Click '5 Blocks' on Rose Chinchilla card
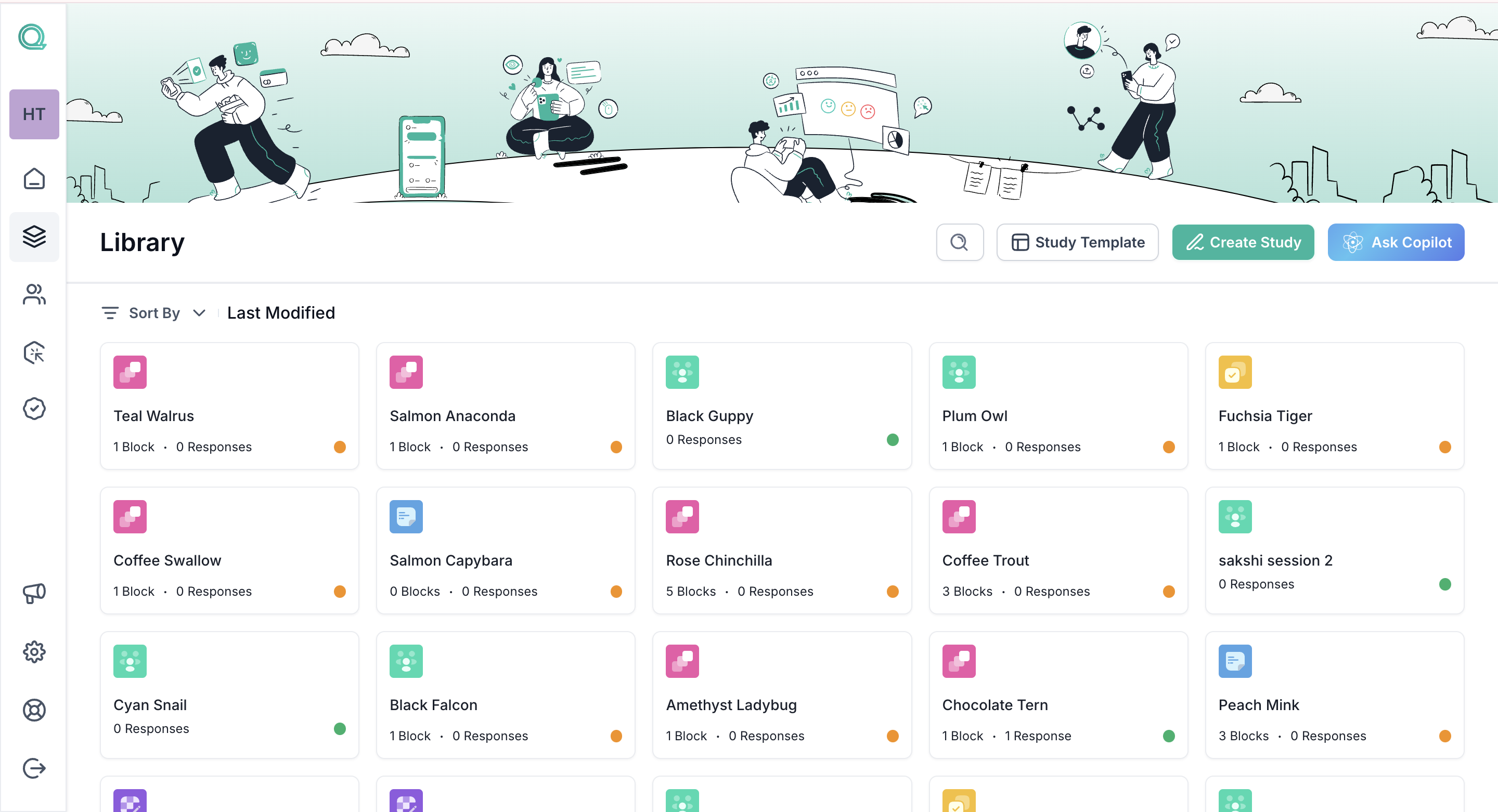1498x812 pixels. pos(691,592)
